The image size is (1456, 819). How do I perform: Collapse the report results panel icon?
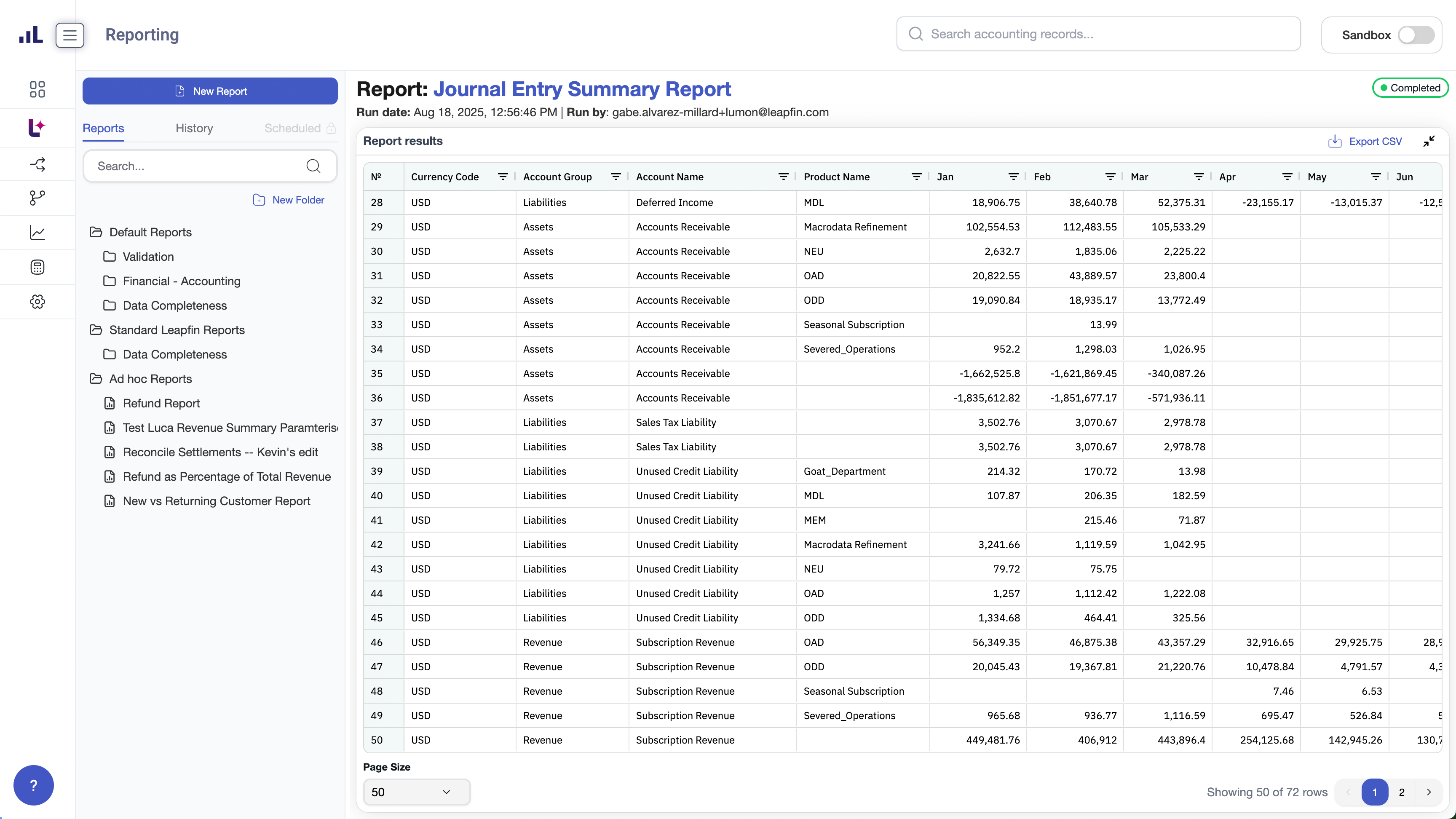1429,141
